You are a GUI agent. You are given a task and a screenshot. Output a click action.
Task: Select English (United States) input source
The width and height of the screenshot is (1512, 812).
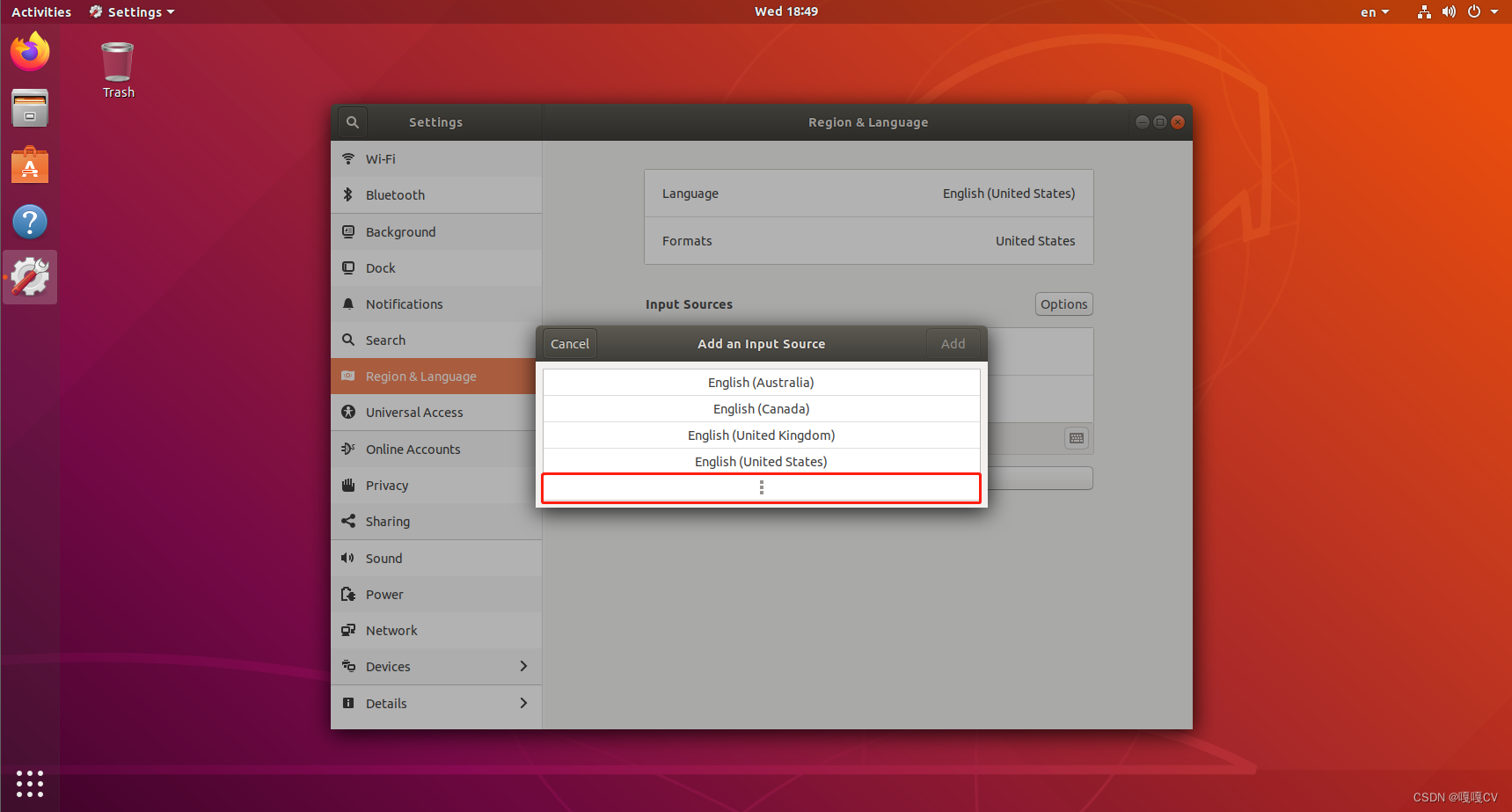pyautogui.click(x=762, y=462)
